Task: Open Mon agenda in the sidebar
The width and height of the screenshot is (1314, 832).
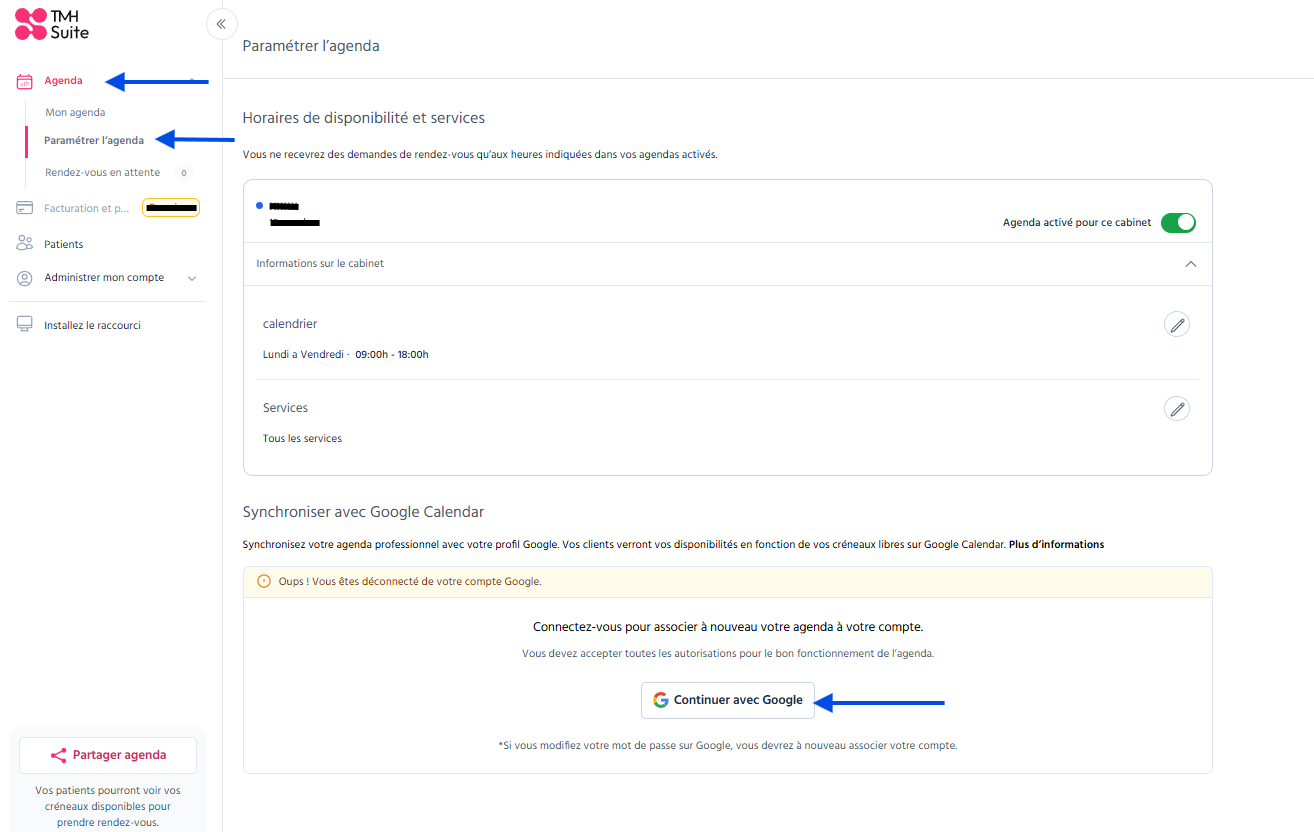Action: pos(75,113)
